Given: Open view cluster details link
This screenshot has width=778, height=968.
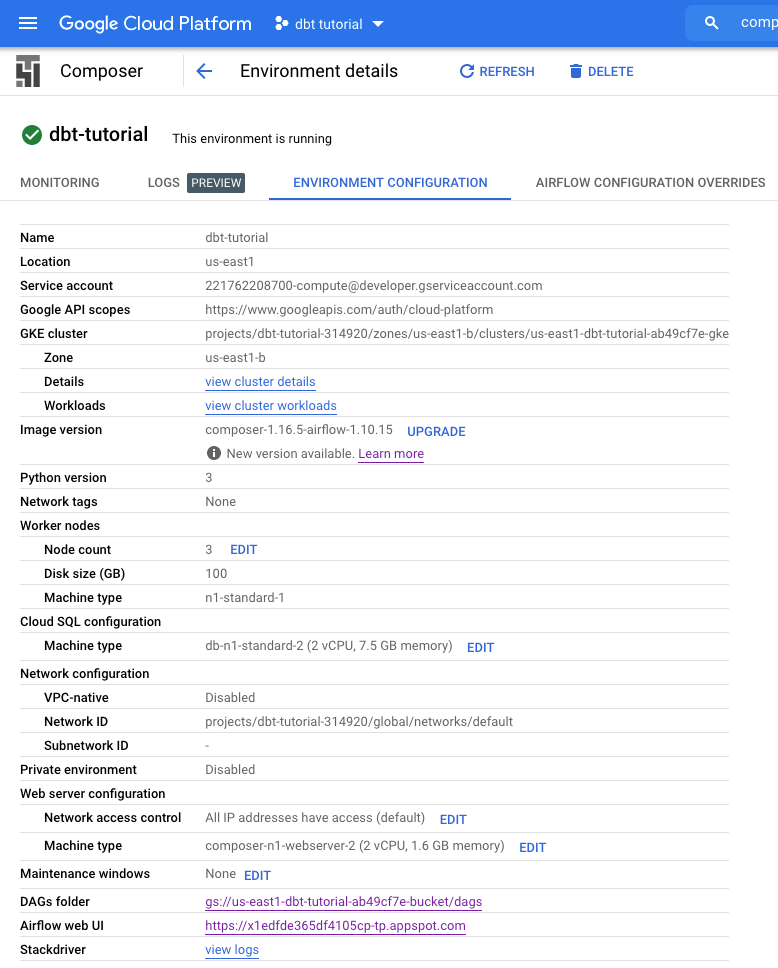Looking at the screenshot, I should click(260, 381).
